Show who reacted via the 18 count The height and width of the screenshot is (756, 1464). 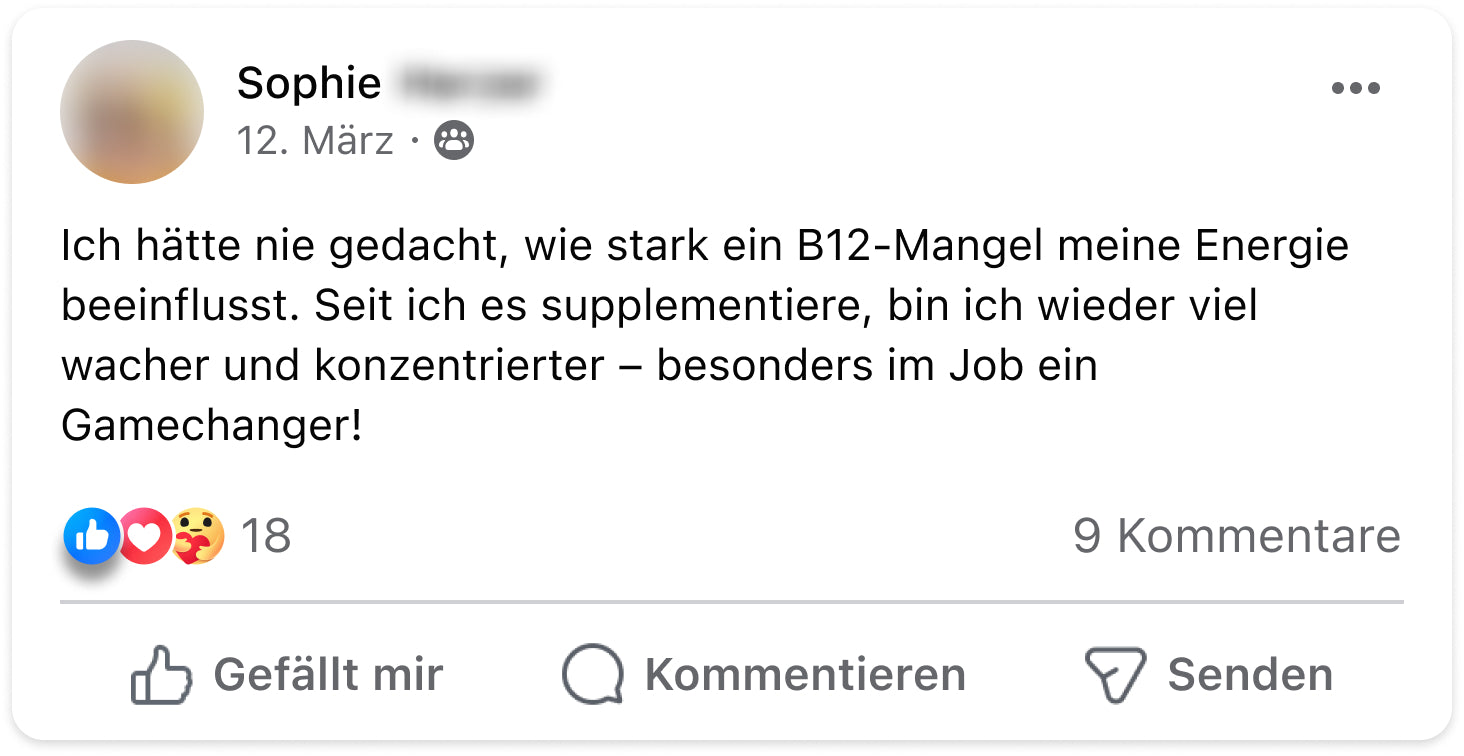pyautogui.click(x=266, y=536)
